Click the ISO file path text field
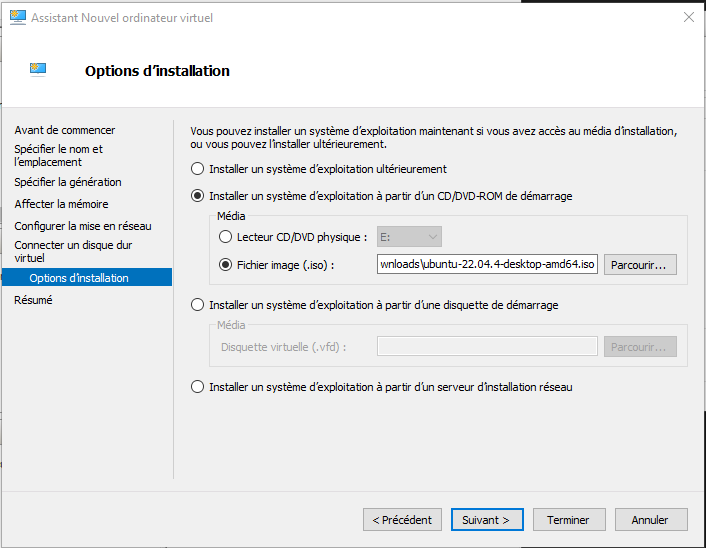The width and height of the screenshot is (706, 548). tap(487, 265)
